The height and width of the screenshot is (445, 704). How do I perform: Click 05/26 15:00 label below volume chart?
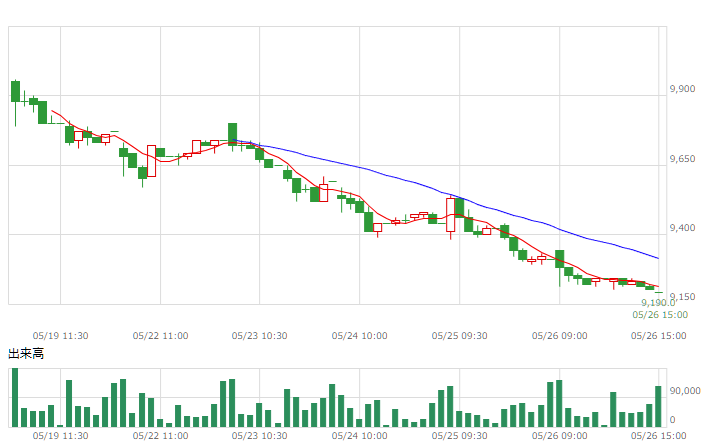coord(658,436)
